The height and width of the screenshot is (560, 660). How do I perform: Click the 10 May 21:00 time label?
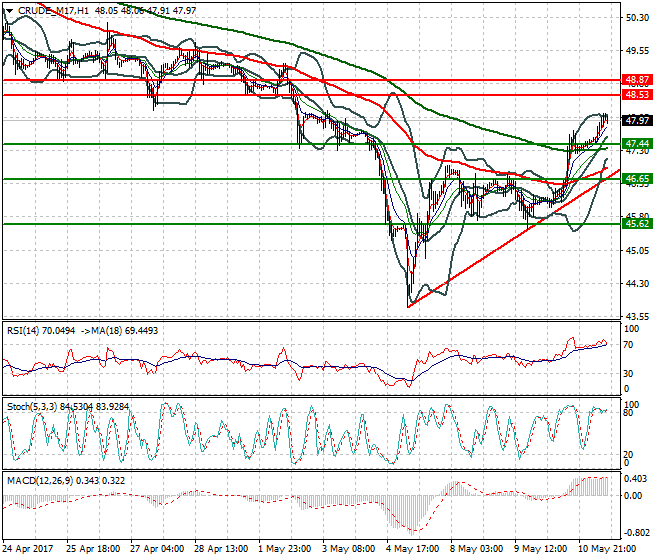coord(607,549)
